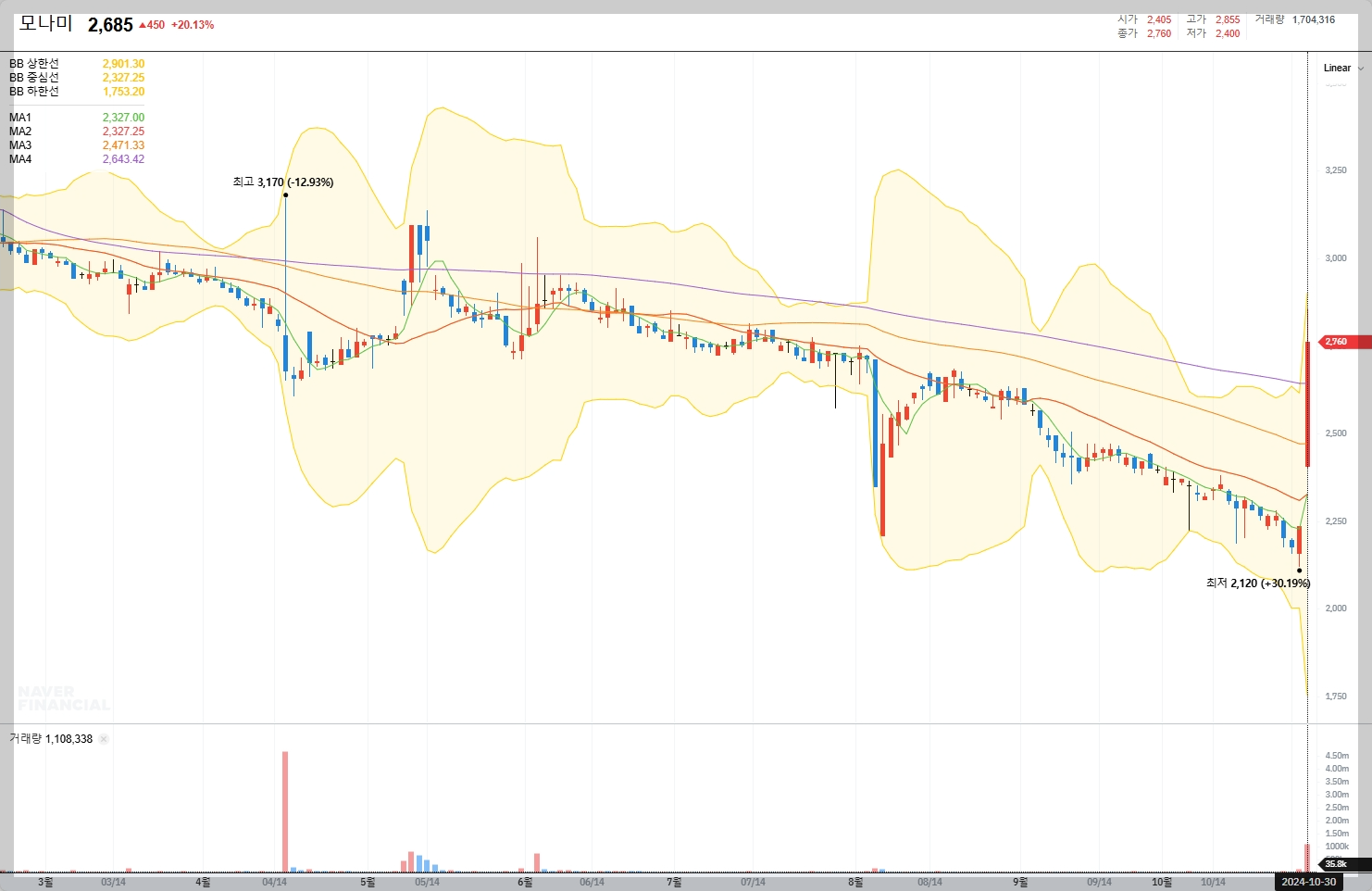Click the 1,750 price axis label
This screenshot has width=1372, height=891.
1336,696
